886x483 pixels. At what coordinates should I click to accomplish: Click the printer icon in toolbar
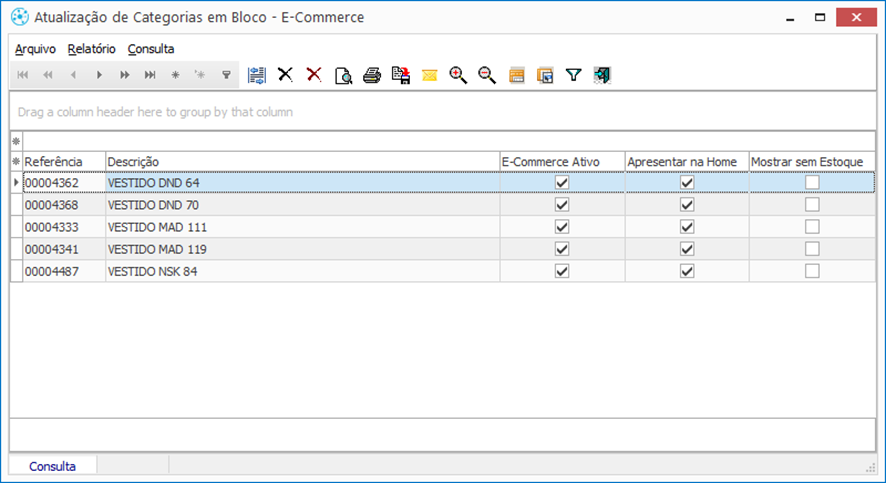tap(372, 75)
